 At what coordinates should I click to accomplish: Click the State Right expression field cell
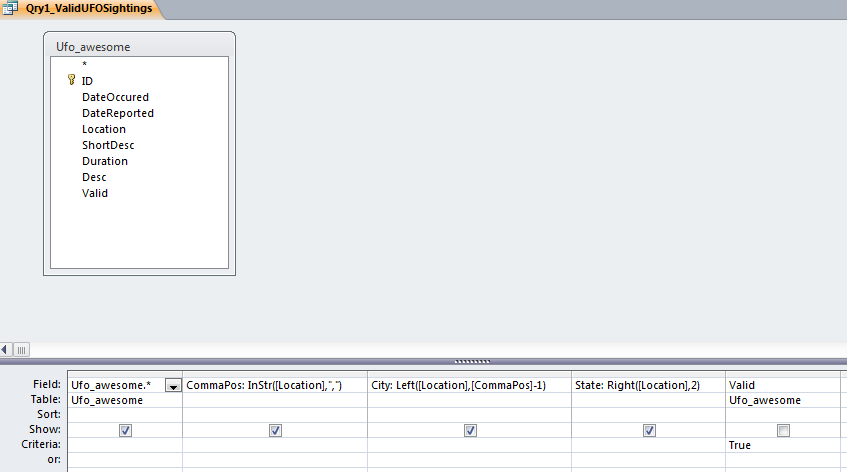[x=649, y=385]
